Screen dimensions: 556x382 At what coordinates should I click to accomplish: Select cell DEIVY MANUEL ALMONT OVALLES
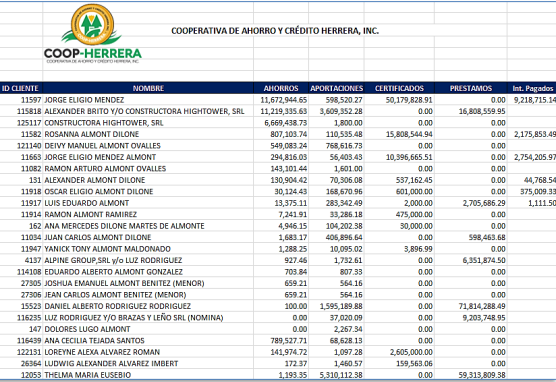point(148,146)
